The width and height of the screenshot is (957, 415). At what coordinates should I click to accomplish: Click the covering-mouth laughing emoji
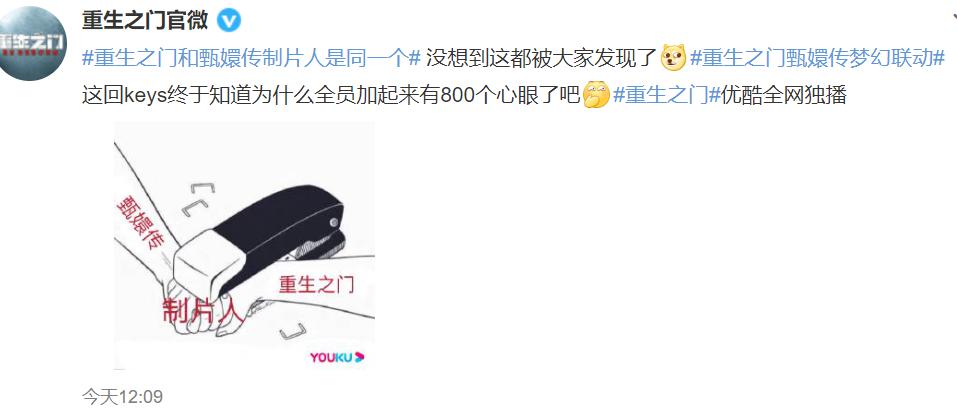coord(596,95)
